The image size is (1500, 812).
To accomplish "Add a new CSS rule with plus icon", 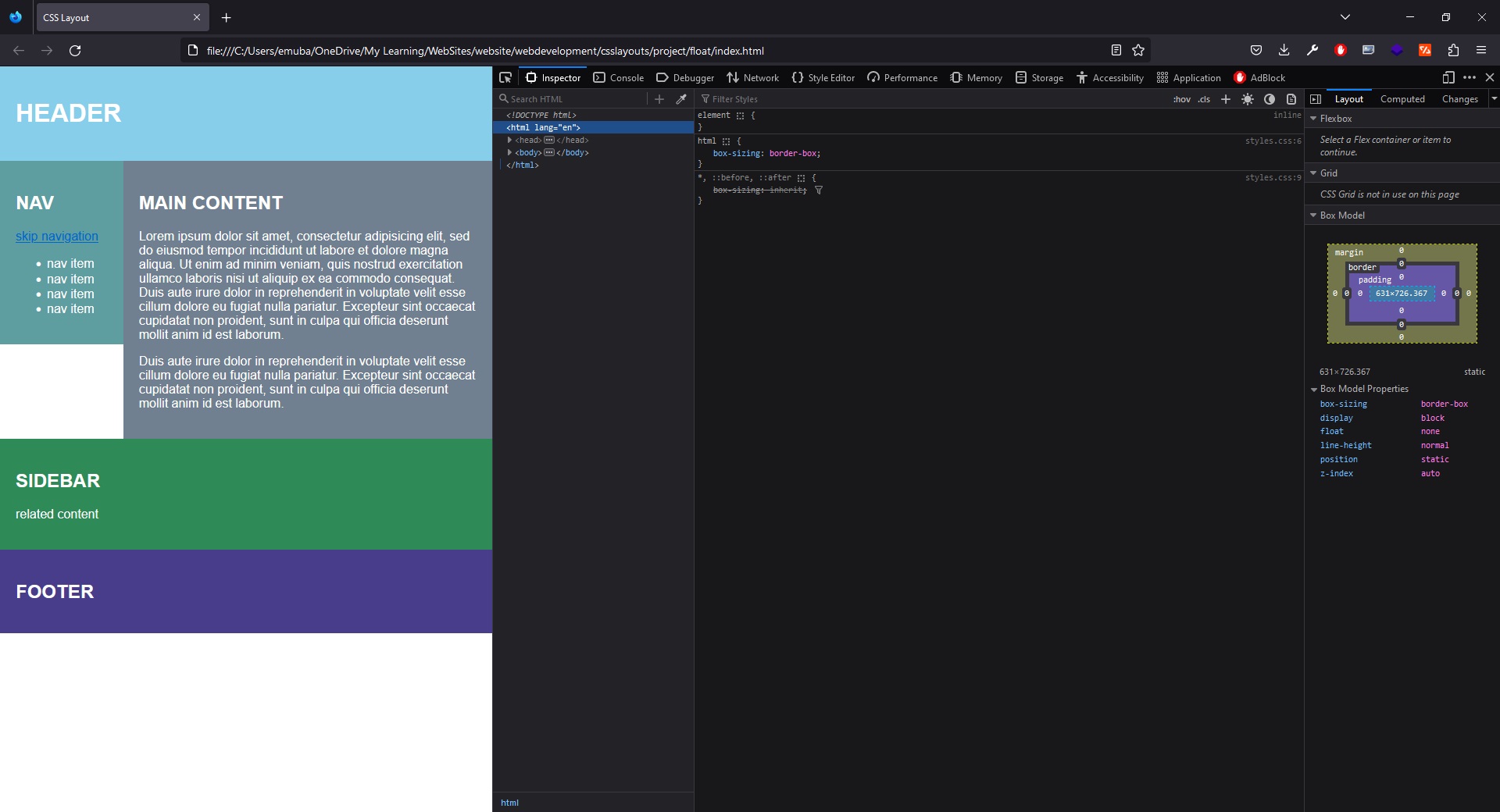I will pyautogui.click(x=1226, y=99).
